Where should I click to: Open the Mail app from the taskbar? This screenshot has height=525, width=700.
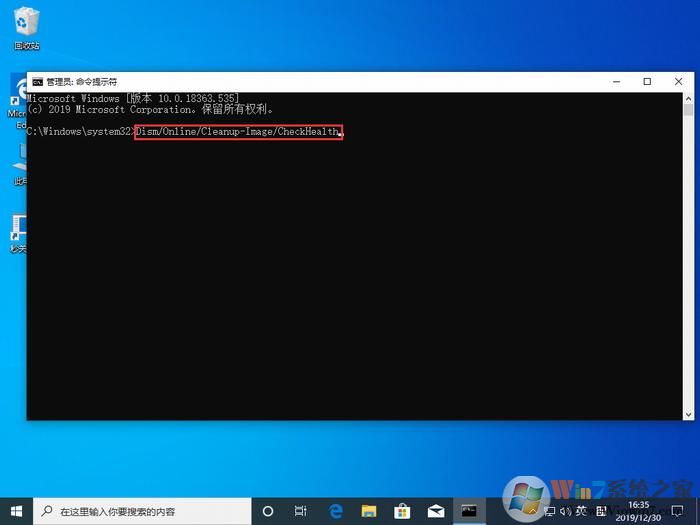[x=435, y=510]
